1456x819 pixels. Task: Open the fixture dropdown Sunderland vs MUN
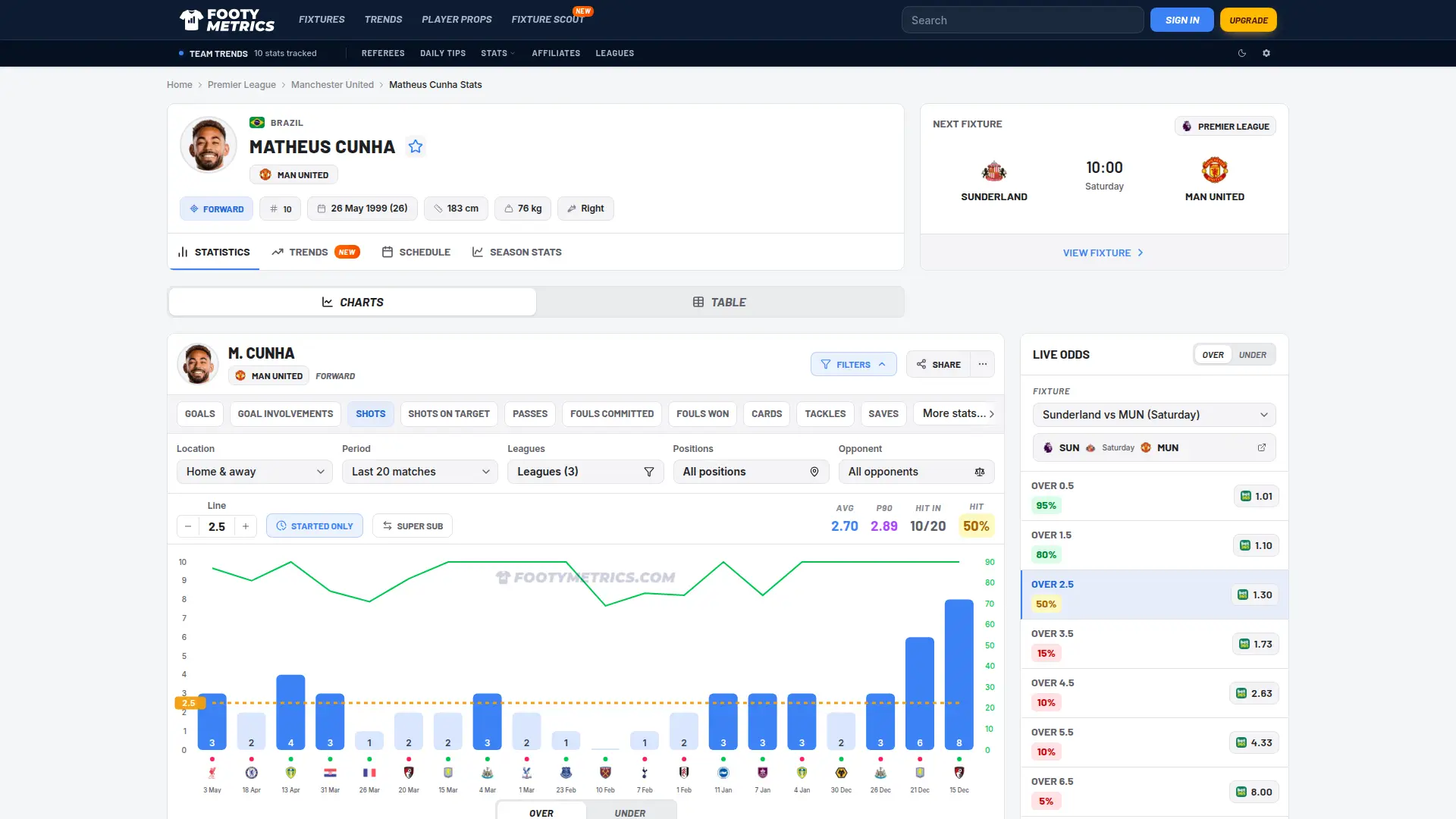point(1154,415)
